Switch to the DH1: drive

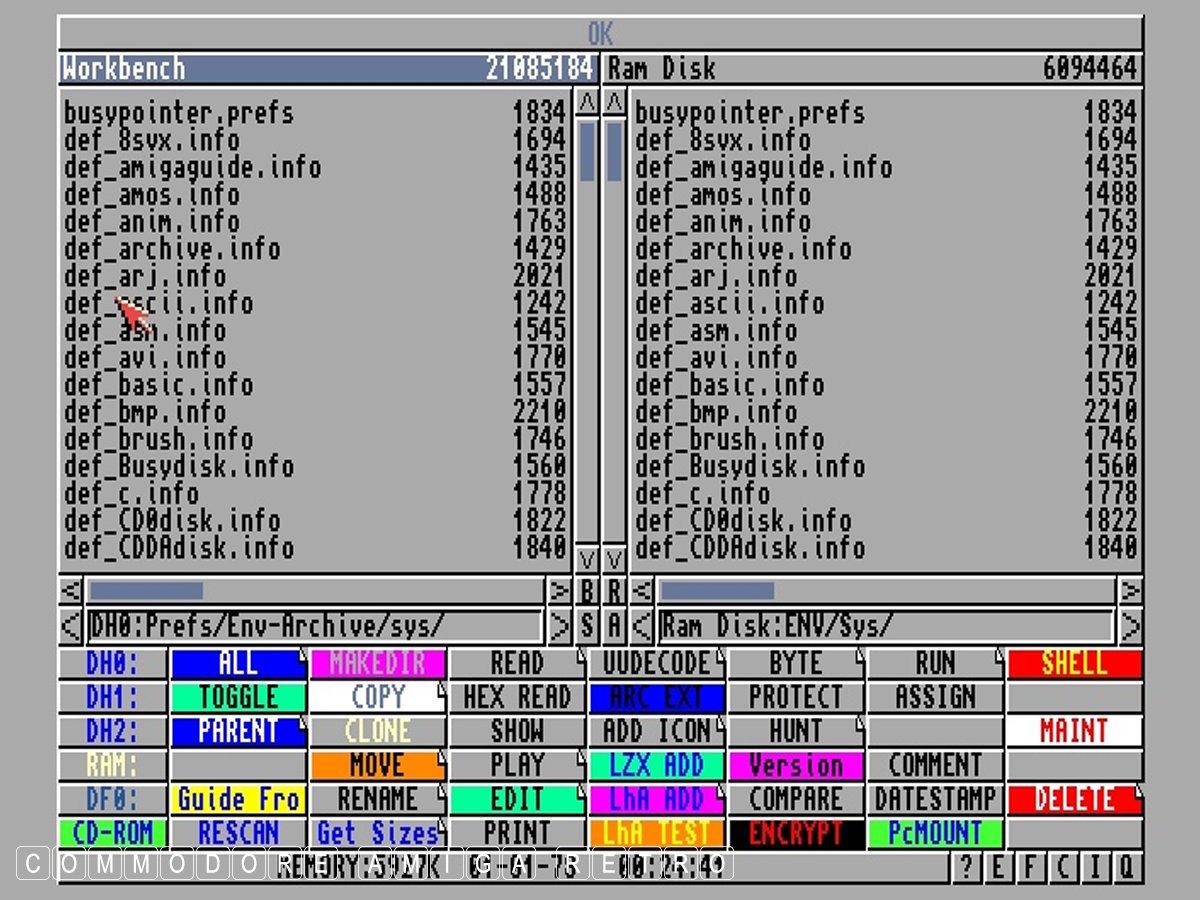click(x=112, y=697)
